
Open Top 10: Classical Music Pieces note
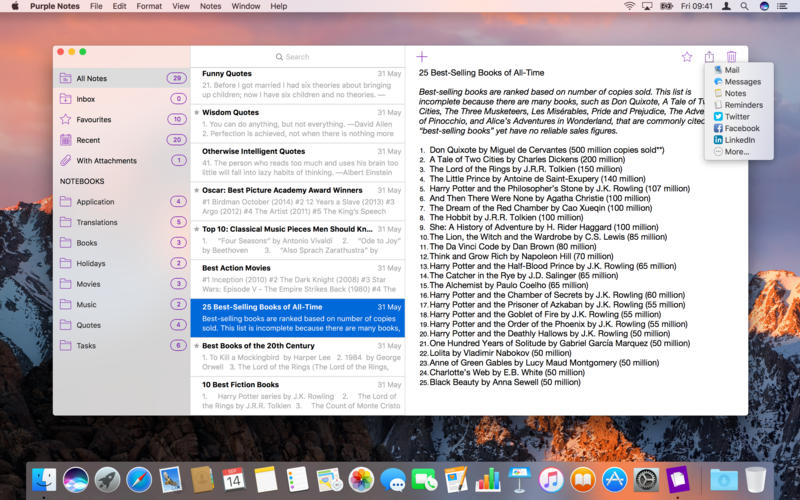click(x=298, y=239)
